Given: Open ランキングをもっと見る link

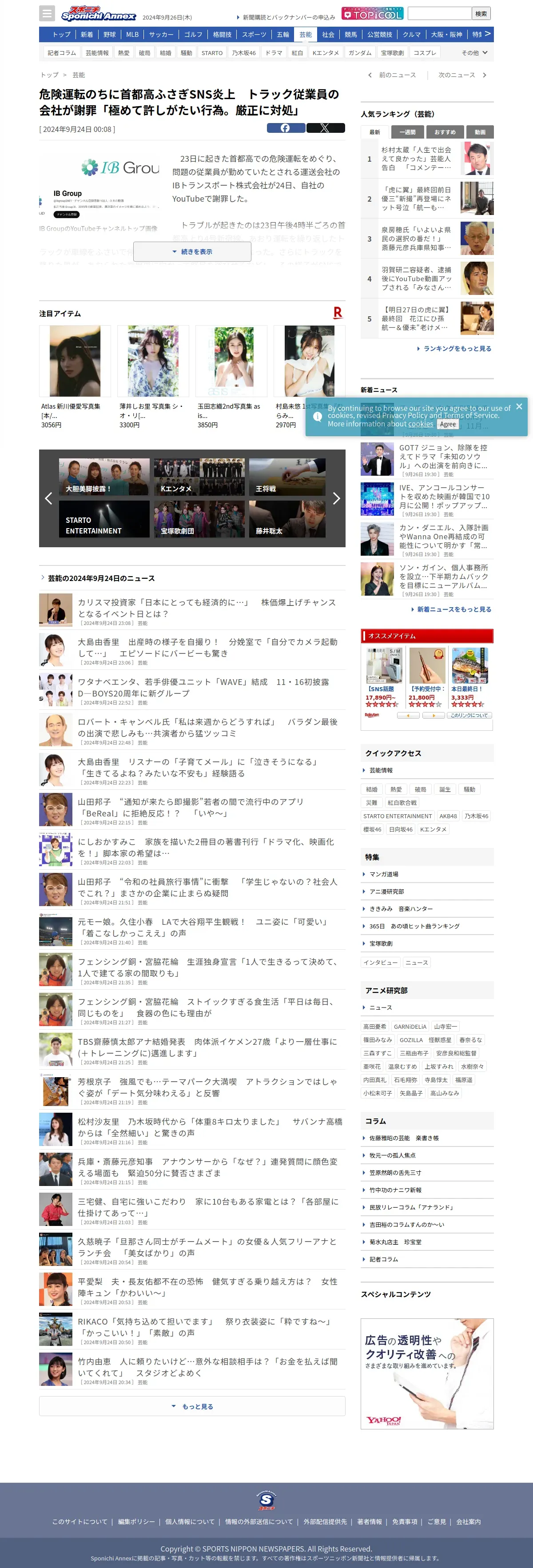Looking at the screenshot, I should (454, 348).
